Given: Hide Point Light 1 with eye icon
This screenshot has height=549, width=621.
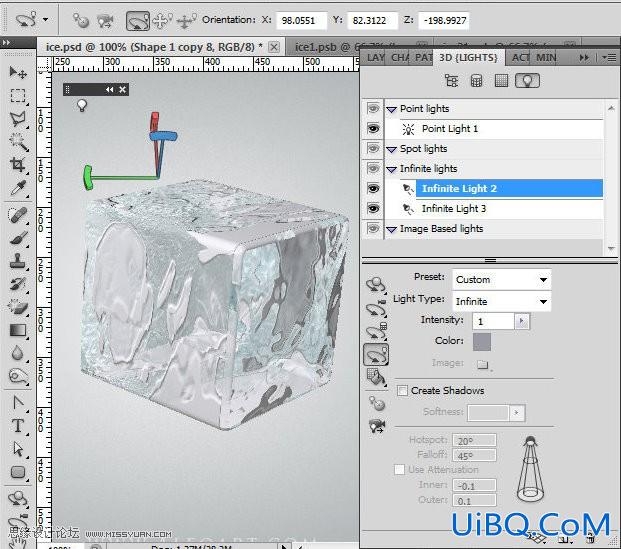Looking at the screenshot, I should pyautogui.click(x=373, y=129).
